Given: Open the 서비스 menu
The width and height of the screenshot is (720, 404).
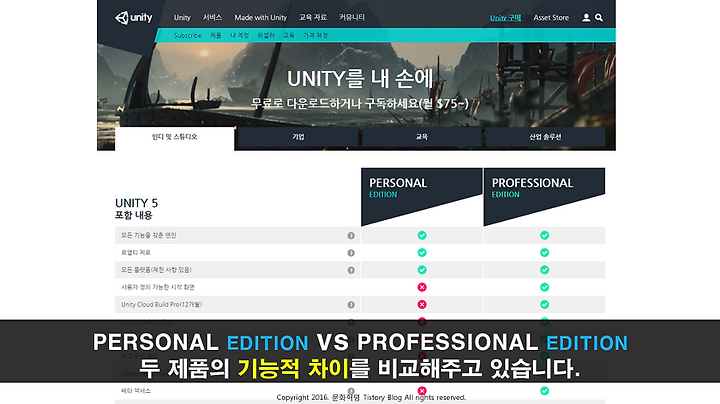Looking at the screenshot, I should 213,17.
